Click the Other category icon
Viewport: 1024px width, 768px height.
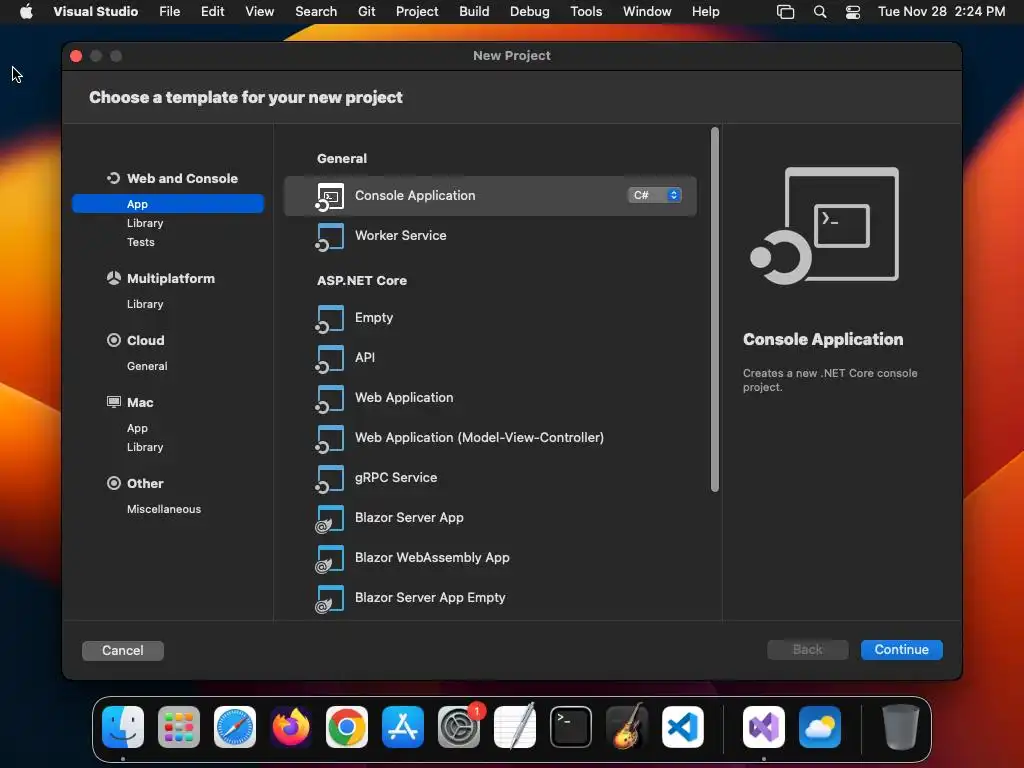[114, 483]
